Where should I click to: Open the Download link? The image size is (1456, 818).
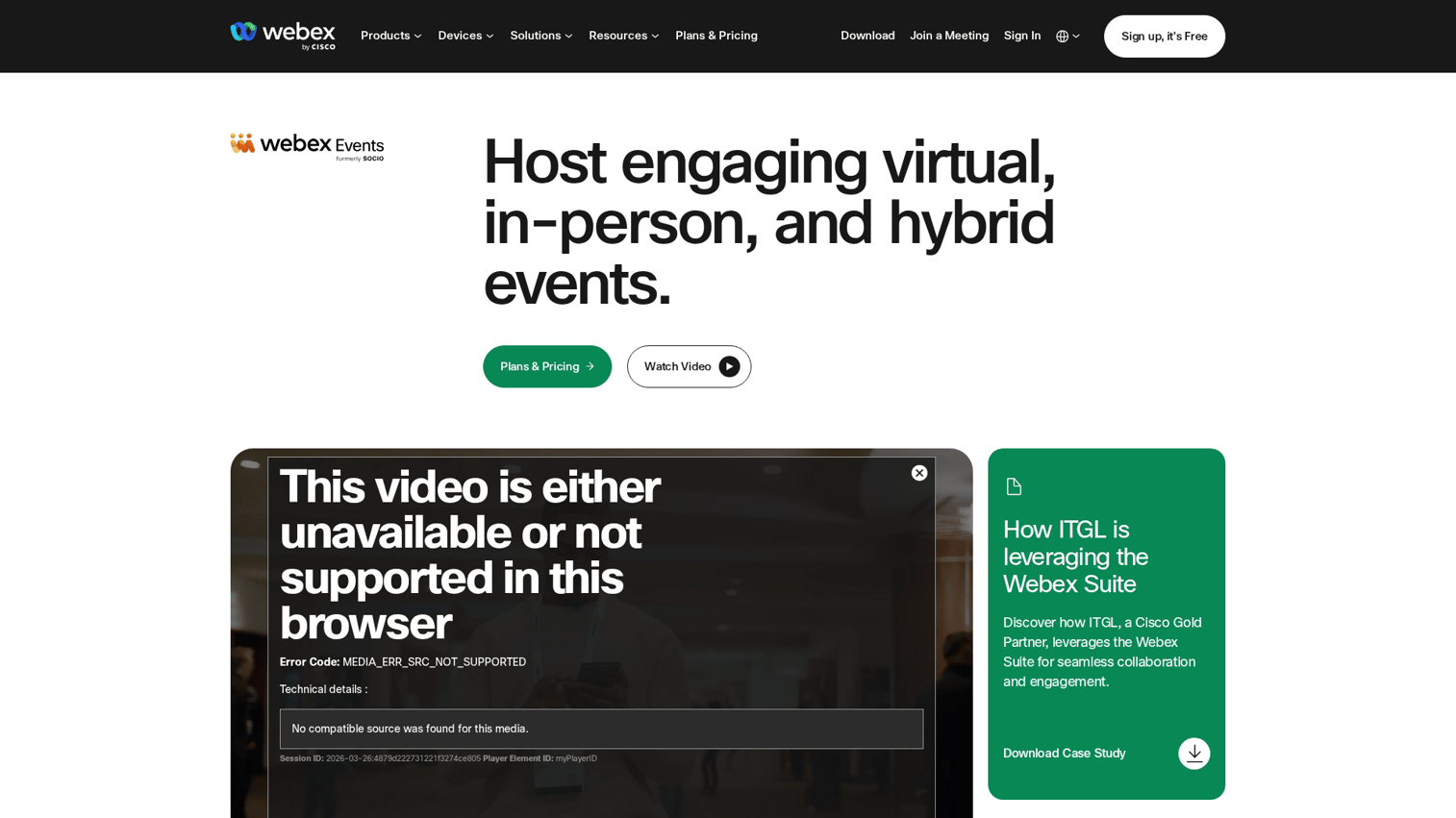pos(867,36)
